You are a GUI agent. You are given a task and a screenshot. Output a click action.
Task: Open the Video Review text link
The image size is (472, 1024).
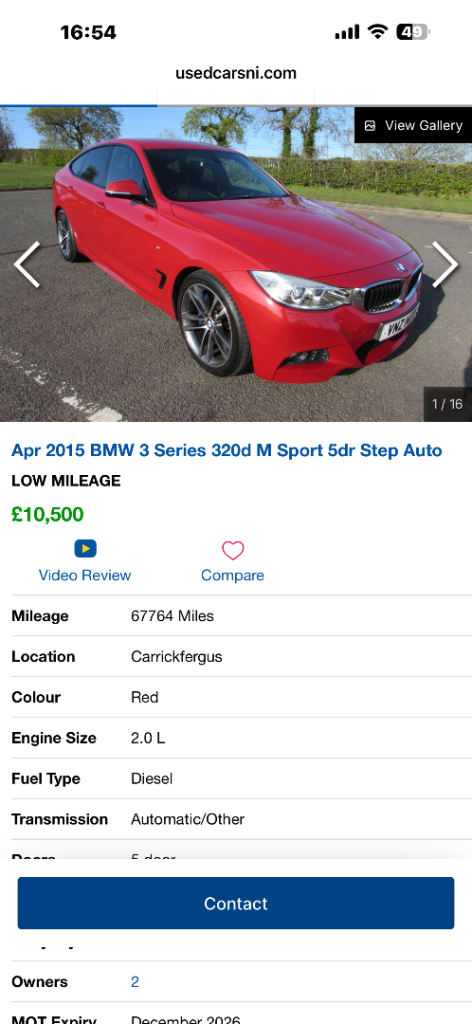click(x=85, y=575)
